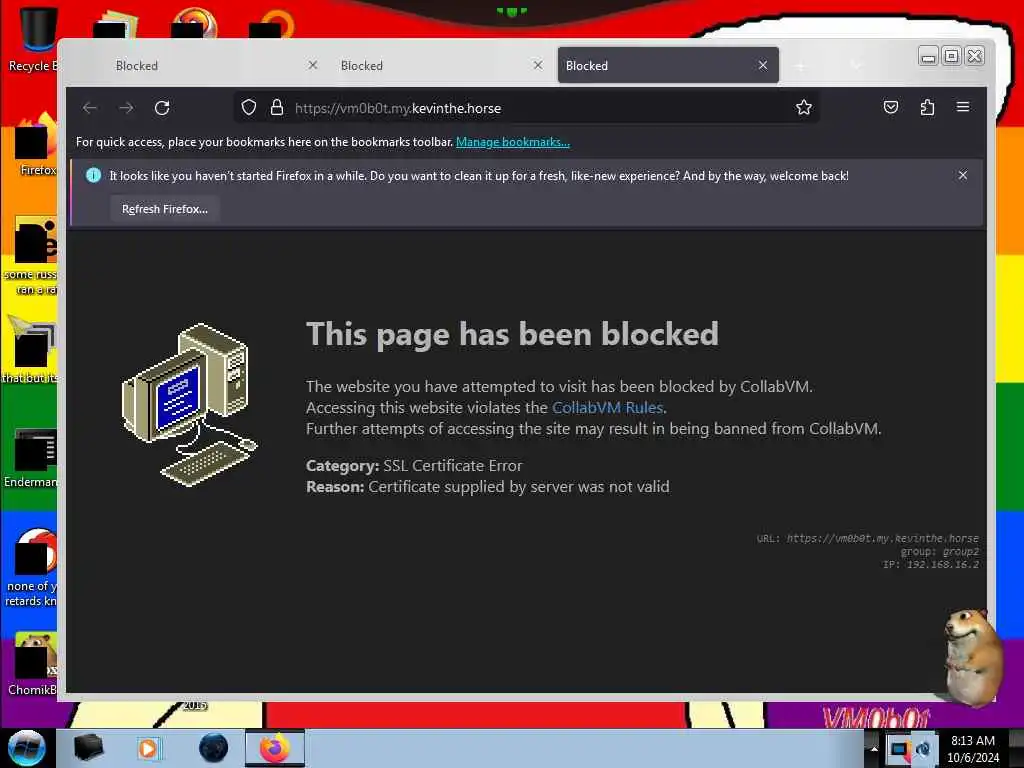This screenshot has height=768, width=1024.
Task: Open the CollabVM Rules link
Action: point(607,408)
